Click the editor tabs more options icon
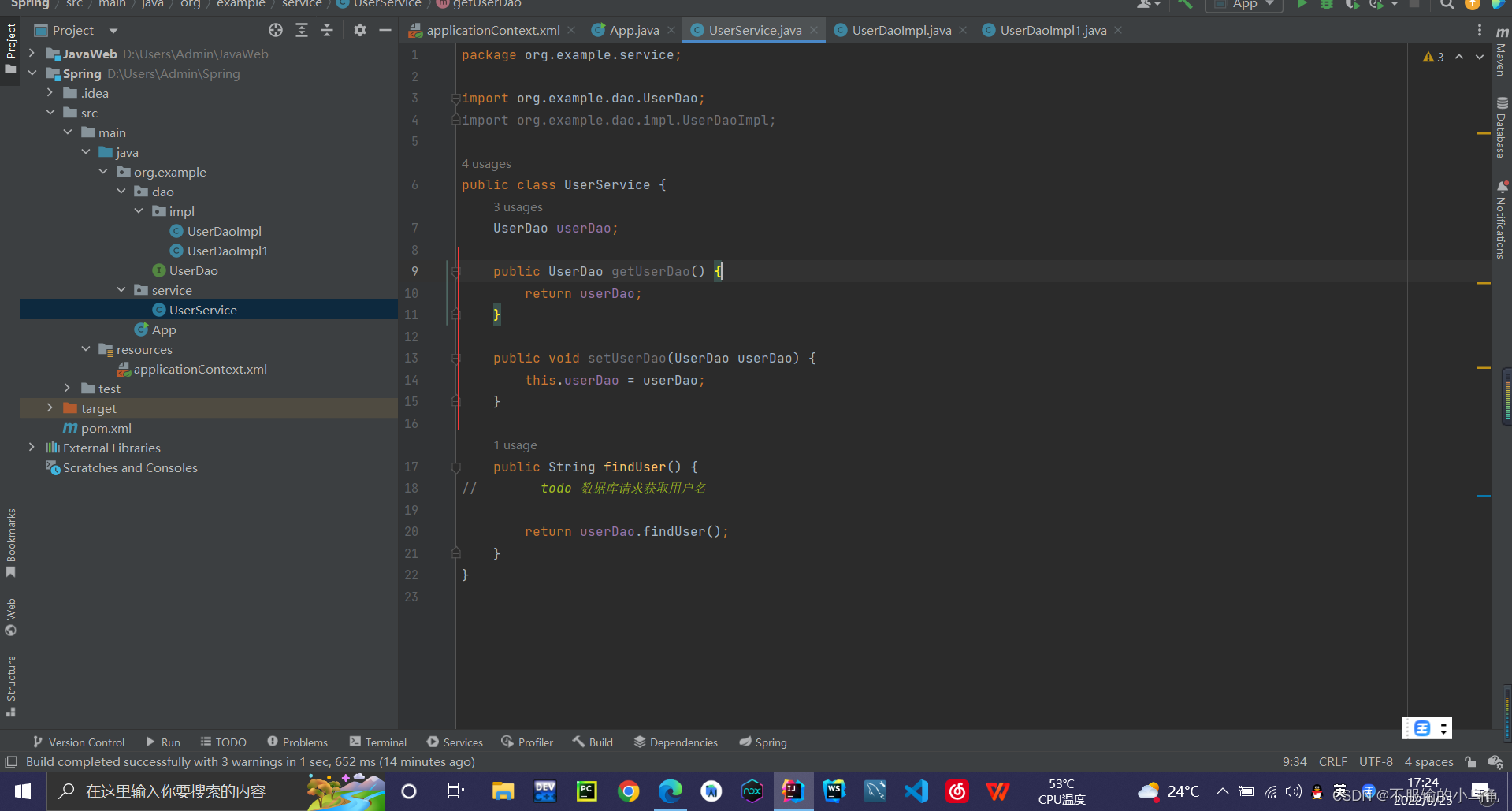Image resolution: width=1512 pixels, height=811 pixels. click(1479, 30)
